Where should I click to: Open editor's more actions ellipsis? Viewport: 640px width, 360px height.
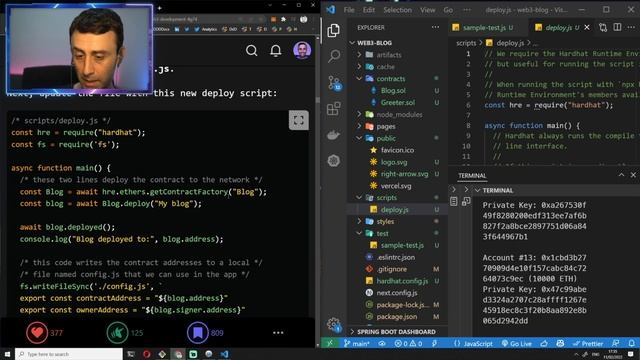(631, 27)
